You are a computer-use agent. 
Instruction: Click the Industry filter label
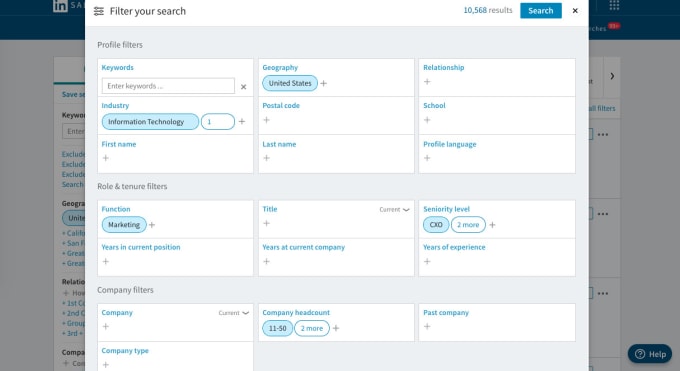pyautogui.click(x=115, y=106)
